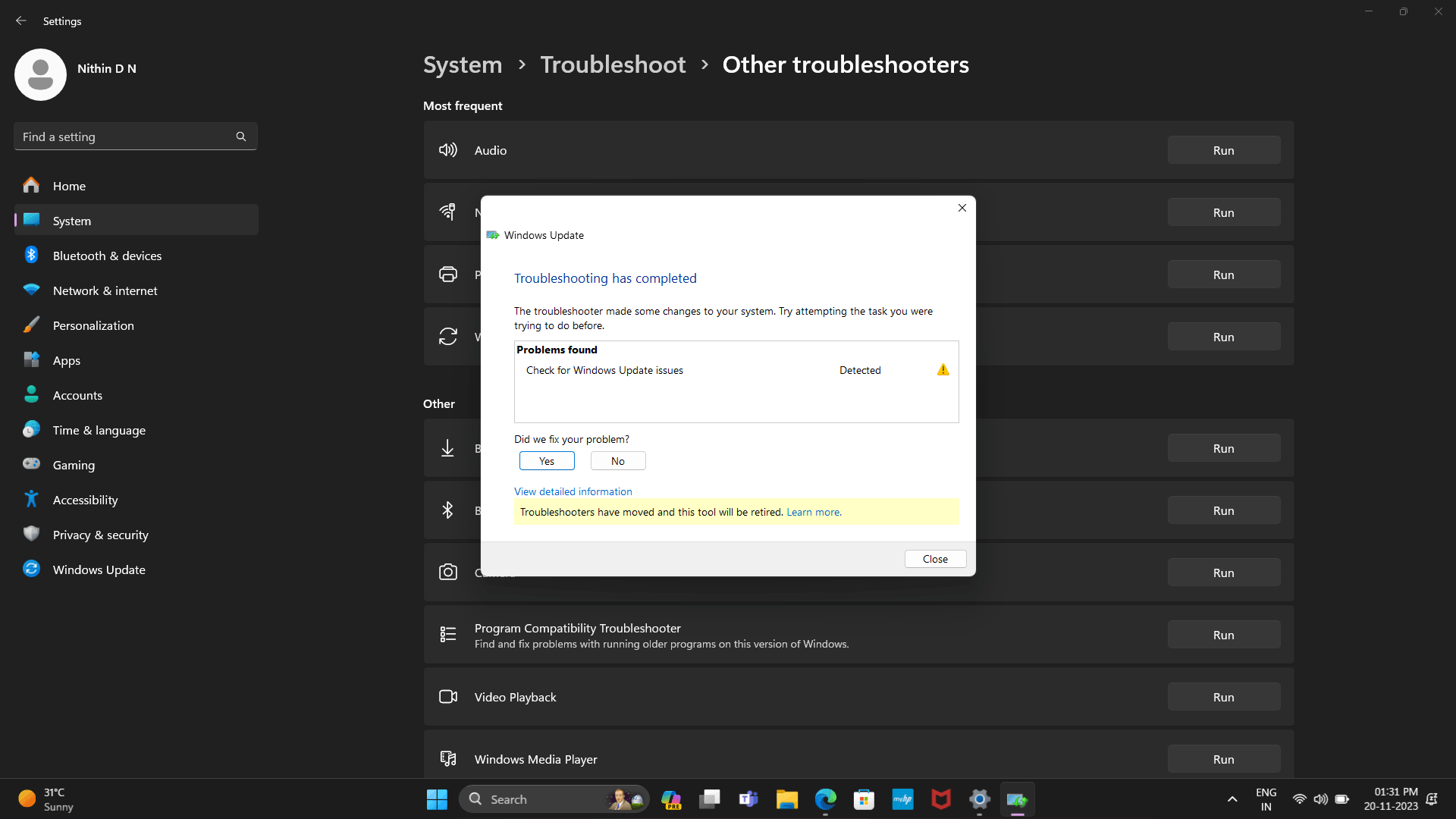Click the Windows Media Player icon
Viewport: 1456px width, 819px height.
click(447, 759)
